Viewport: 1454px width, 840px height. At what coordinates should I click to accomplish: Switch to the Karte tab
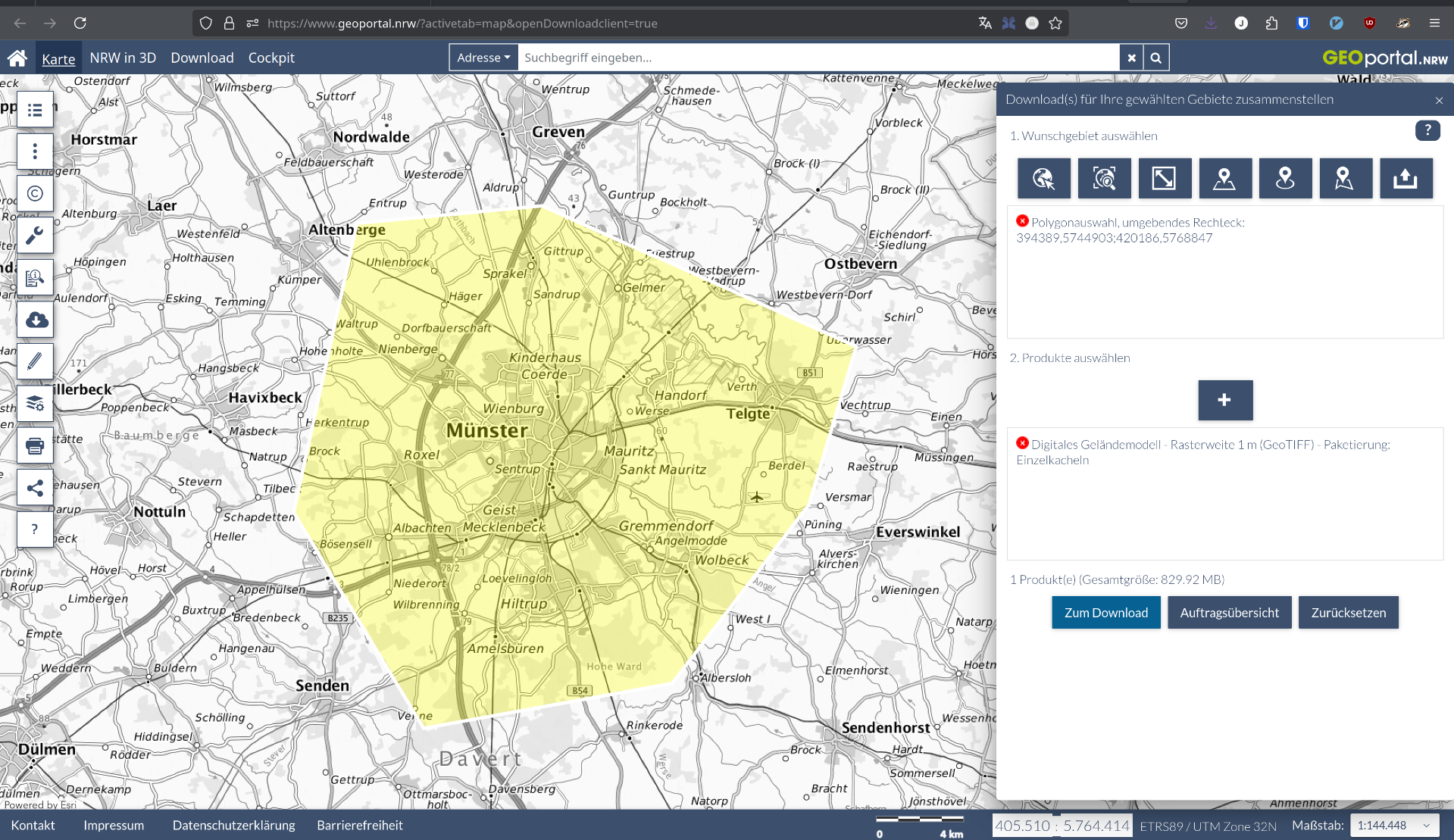coord(58,58)
